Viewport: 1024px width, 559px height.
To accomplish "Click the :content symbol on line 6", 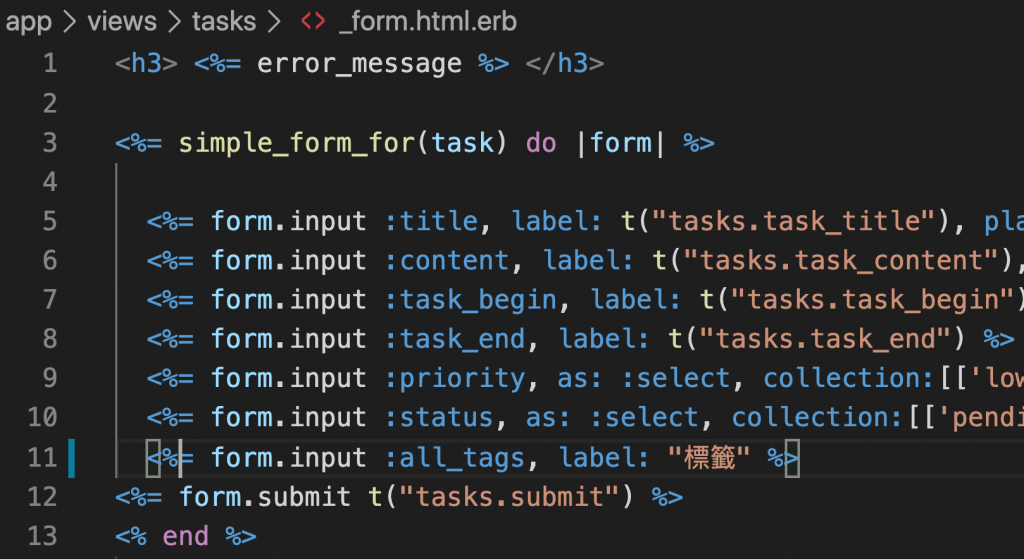I will pos(447,261).
